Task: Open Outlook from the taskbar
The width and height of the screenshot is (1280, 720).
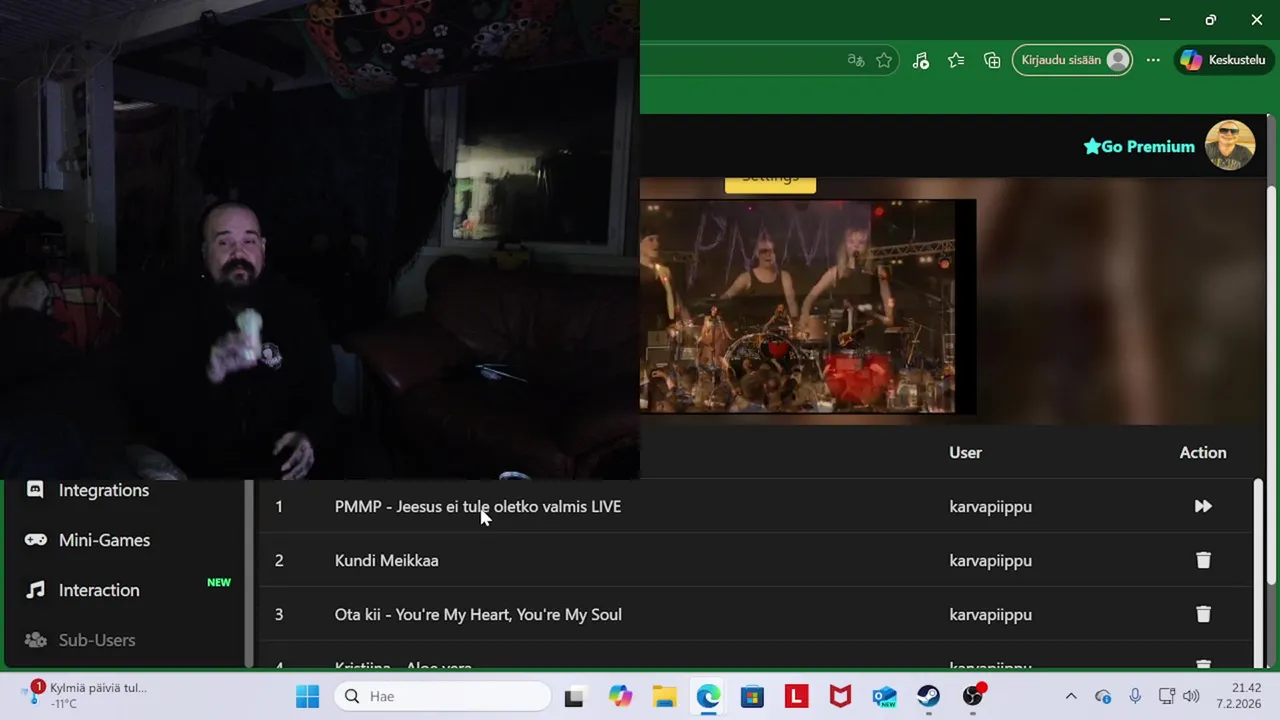Action: [x=884, y=696]
